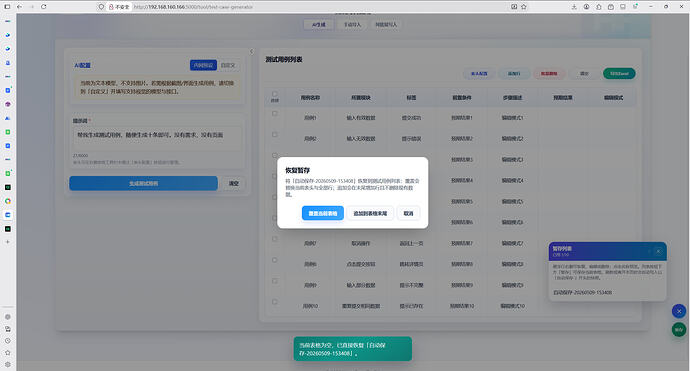Click the 前置条件 column header
The image size is (690, 371).
(462, 98)
